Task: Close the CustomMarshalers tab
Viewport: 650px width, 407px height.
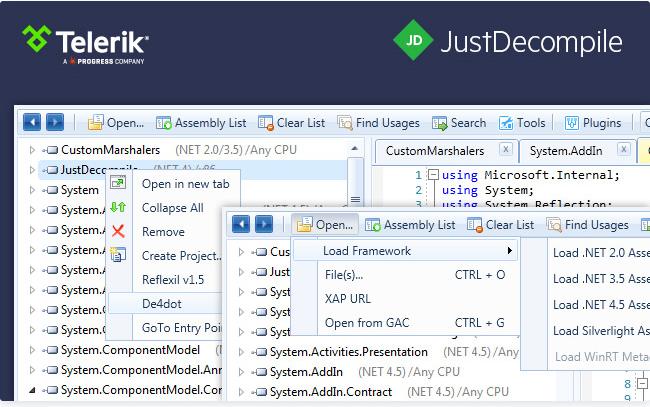Action: pyautogui.click(x=505, y=149)
